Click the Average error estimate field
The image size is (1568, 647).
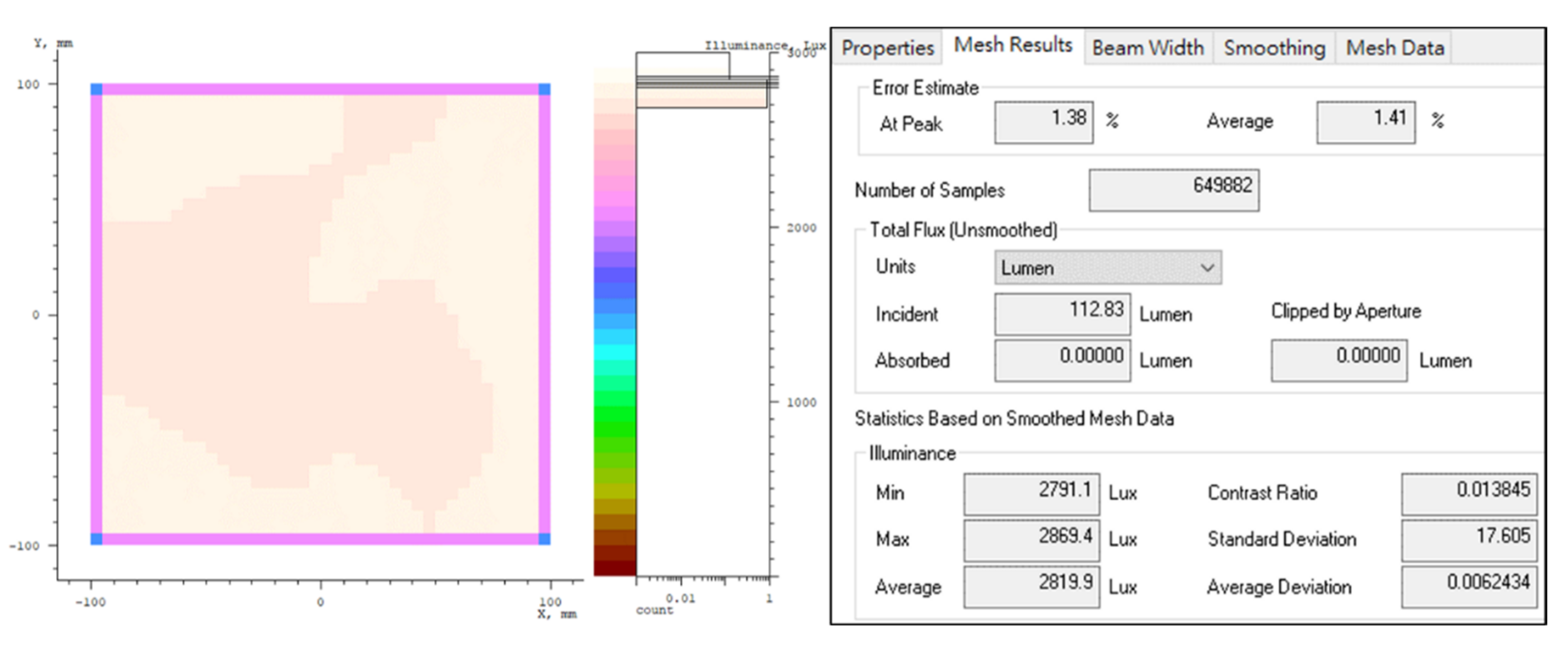(x=1366, y=122)
